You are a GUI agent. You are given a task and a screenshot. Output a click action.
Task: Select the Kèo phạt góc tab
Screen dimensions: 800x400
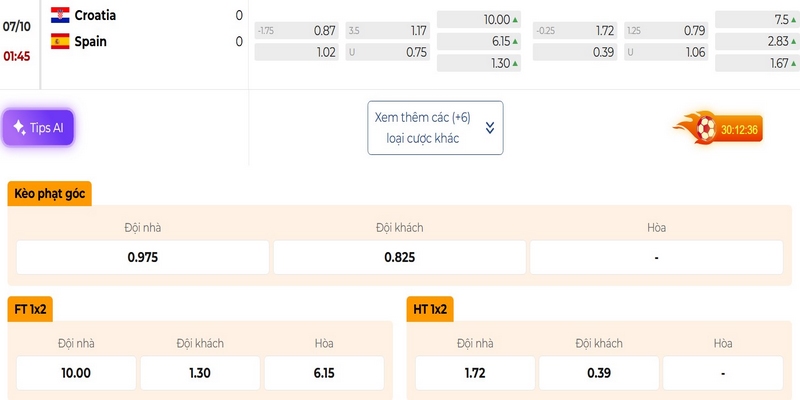pos(49,194)
